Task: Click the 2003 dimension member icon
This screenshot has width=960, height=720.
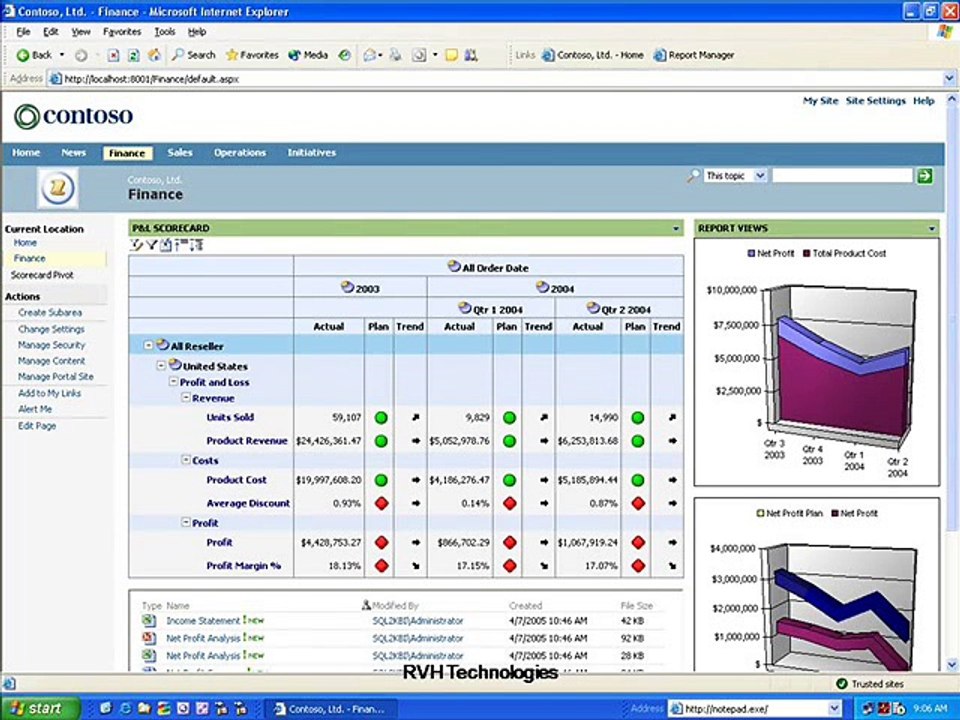Action: coord(347,287)
